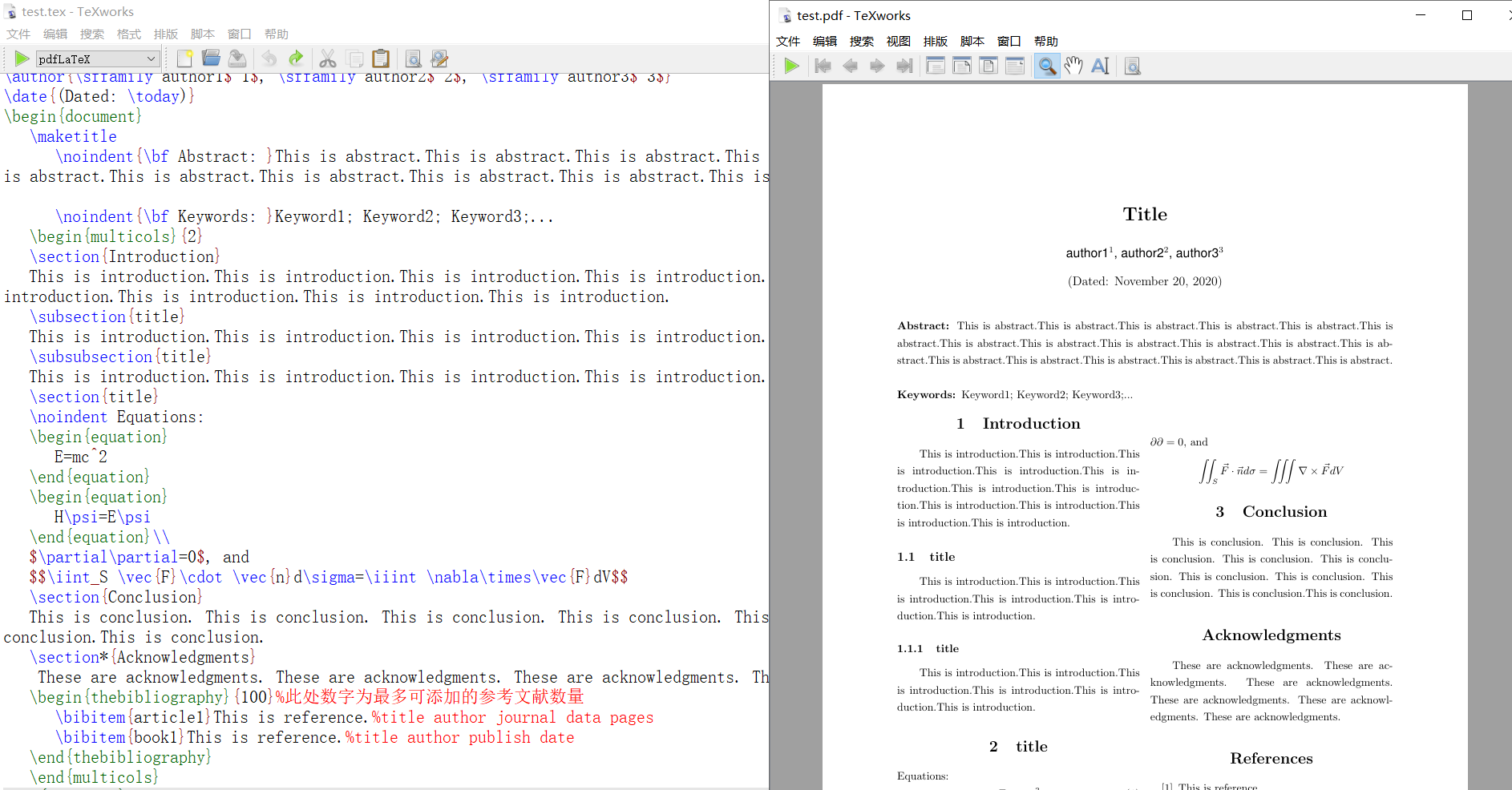
Task: Select the Cut (scissors) icon
Action: (x=326, y=58)
